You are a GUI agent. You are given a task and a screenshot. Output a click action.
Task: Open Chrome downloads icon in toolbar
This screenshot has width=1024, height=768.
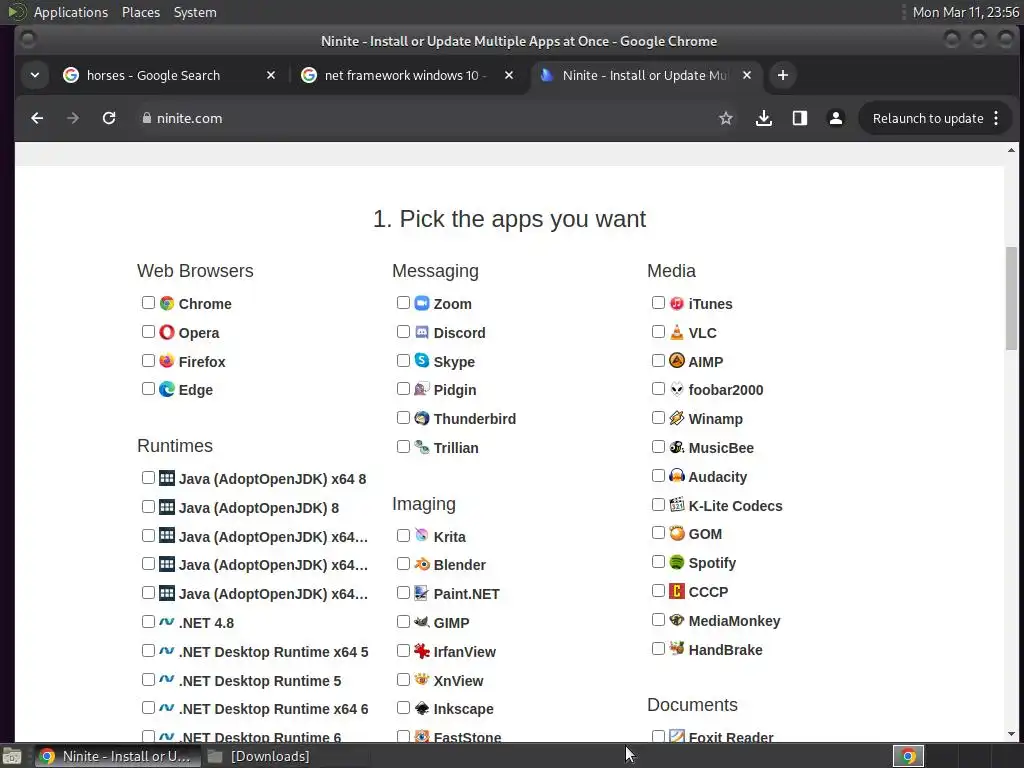[763, 118]
